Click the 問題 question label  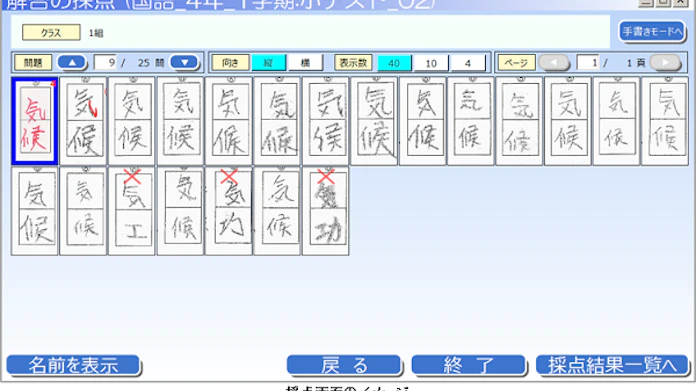point(33,63)
